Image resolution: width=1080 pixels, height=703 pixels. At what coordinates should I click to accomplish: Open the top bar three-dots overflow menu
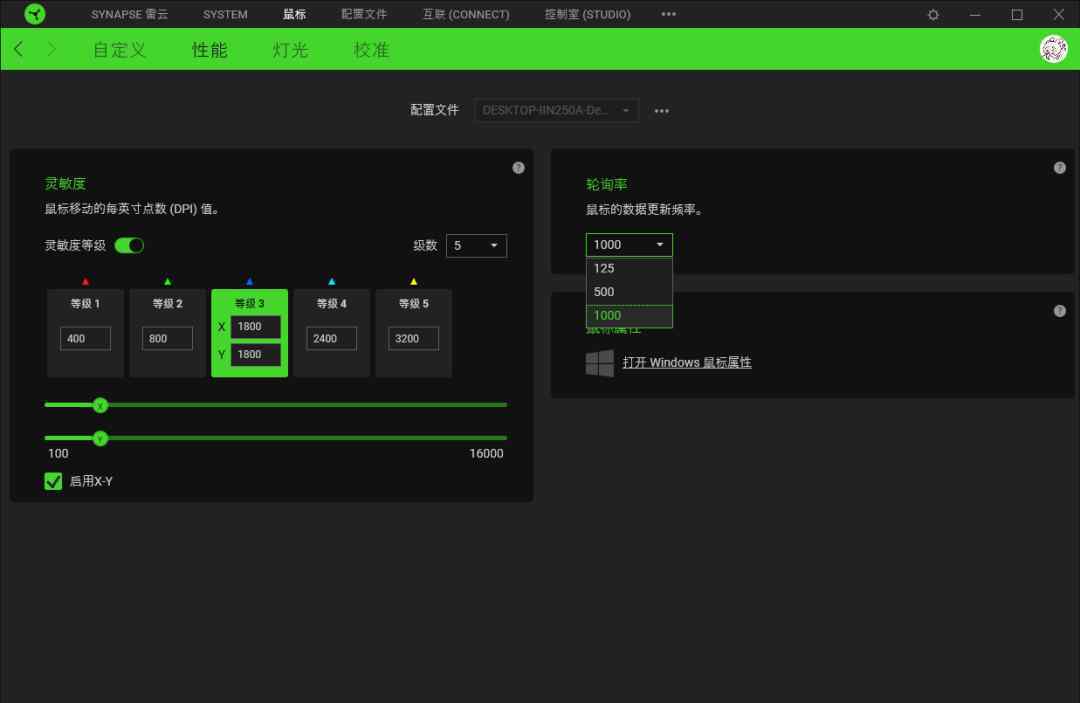click(668, 14)
